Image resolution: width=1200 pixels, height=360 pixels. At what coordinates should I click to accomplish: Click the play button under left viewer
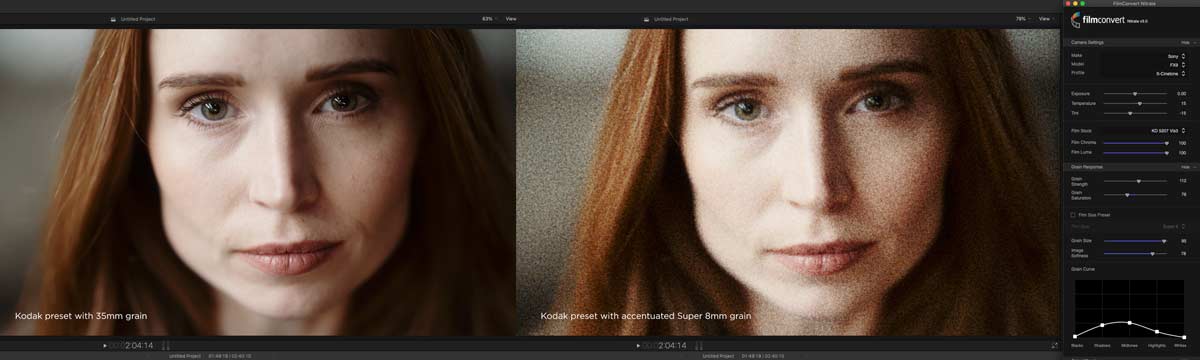pyautogui.click(x=104, y=345)
